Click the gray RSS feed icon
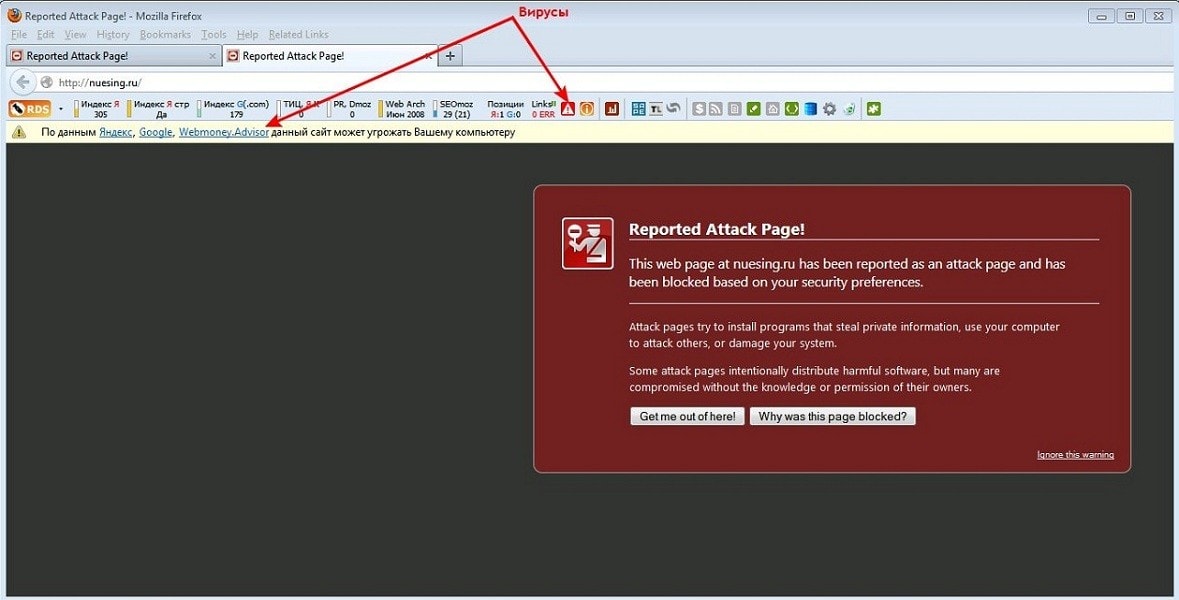Viewport: 1179px width, 600px height. pyautogui.click(x=716, y=109)
